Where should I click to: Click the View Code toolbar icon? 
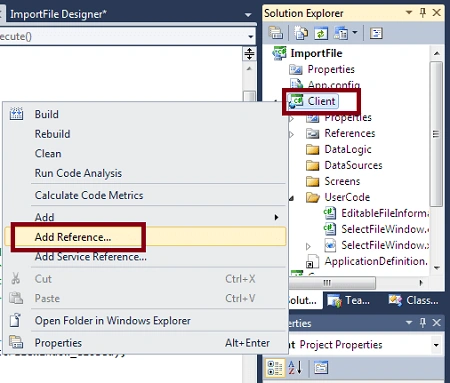click(341, 33)
